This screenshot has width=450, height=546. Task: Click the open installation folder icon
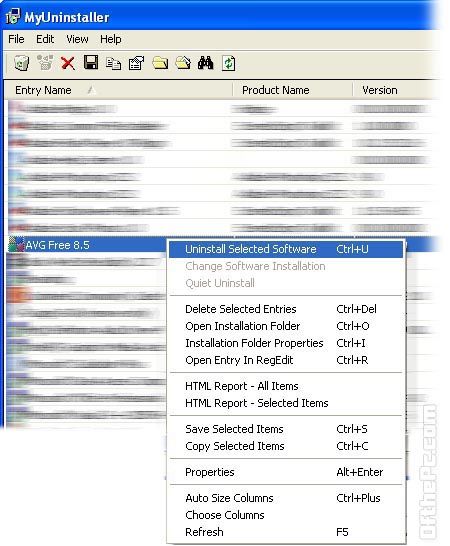tap(160, 63)
